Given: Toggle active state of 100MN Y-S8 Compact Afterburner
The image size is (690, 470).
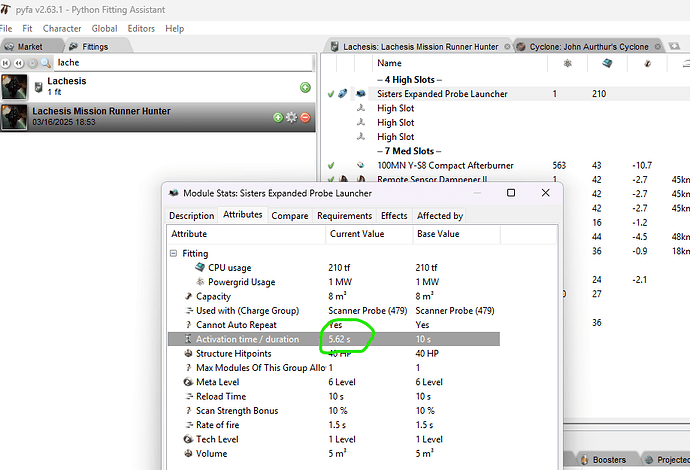Looking at the screenshot, I should (331, 165).
